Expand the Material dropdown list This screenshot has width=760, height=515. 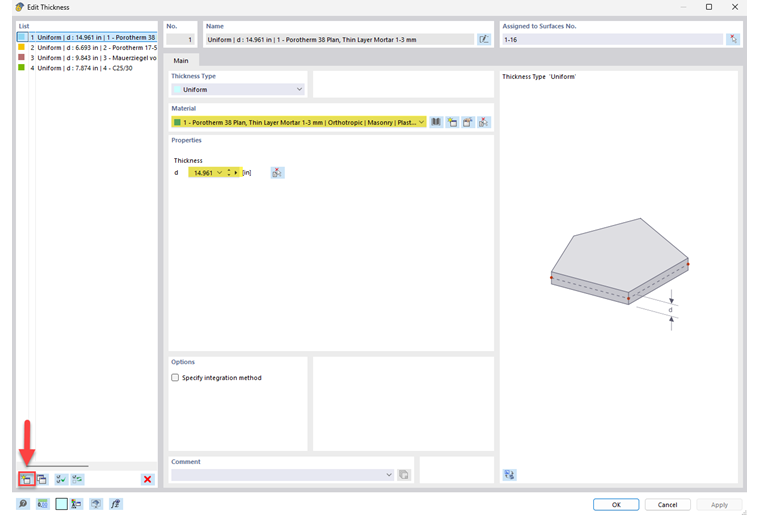pos(421,122)
